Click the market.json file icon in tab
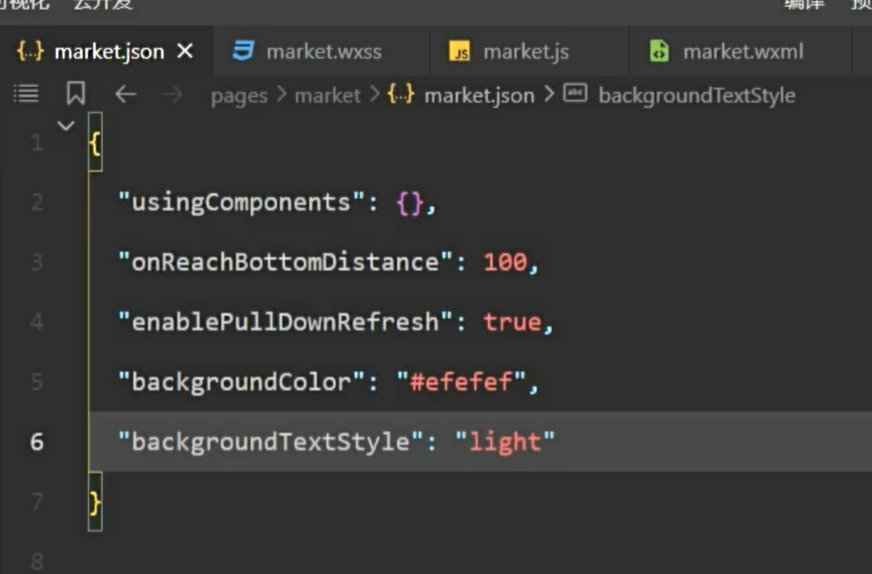 pos(31,52)
